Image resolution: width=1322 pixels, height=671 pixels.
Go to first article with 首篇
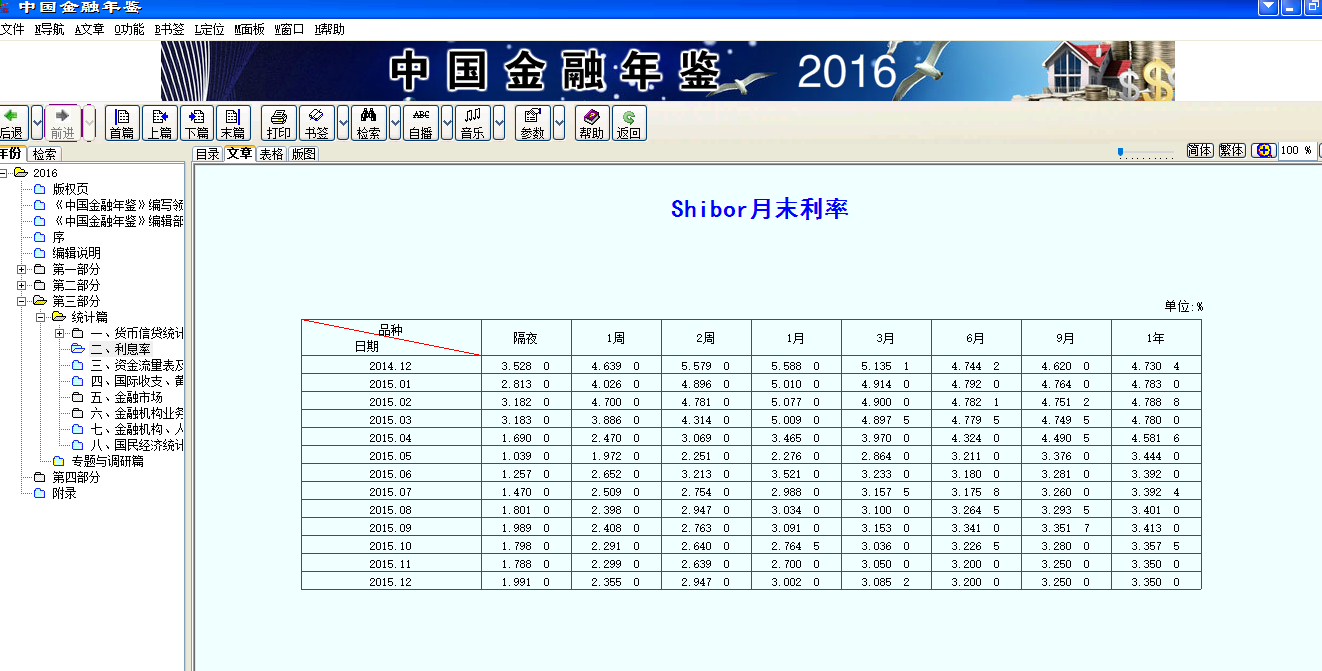click(x=122, y=123)
